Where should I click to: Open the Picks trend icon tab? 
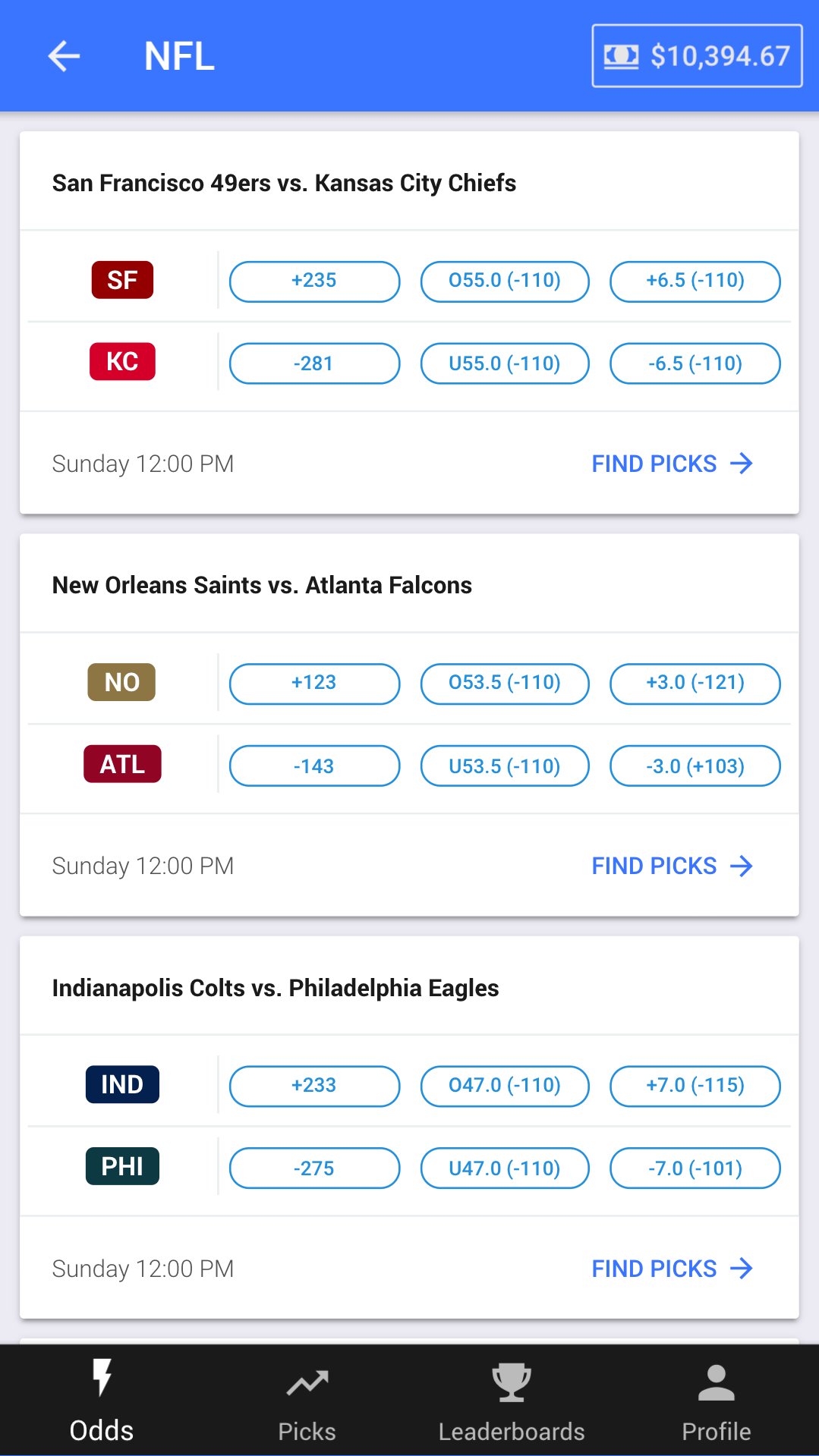[307, 1384]
